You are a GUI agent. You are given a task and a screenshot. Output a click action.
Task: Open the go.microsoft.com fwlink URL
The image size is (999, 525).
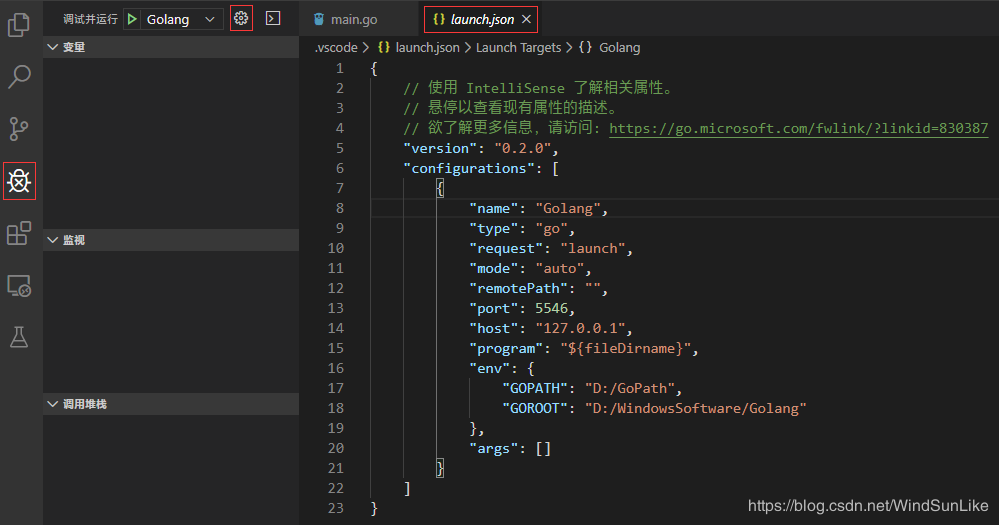point(798,128)
